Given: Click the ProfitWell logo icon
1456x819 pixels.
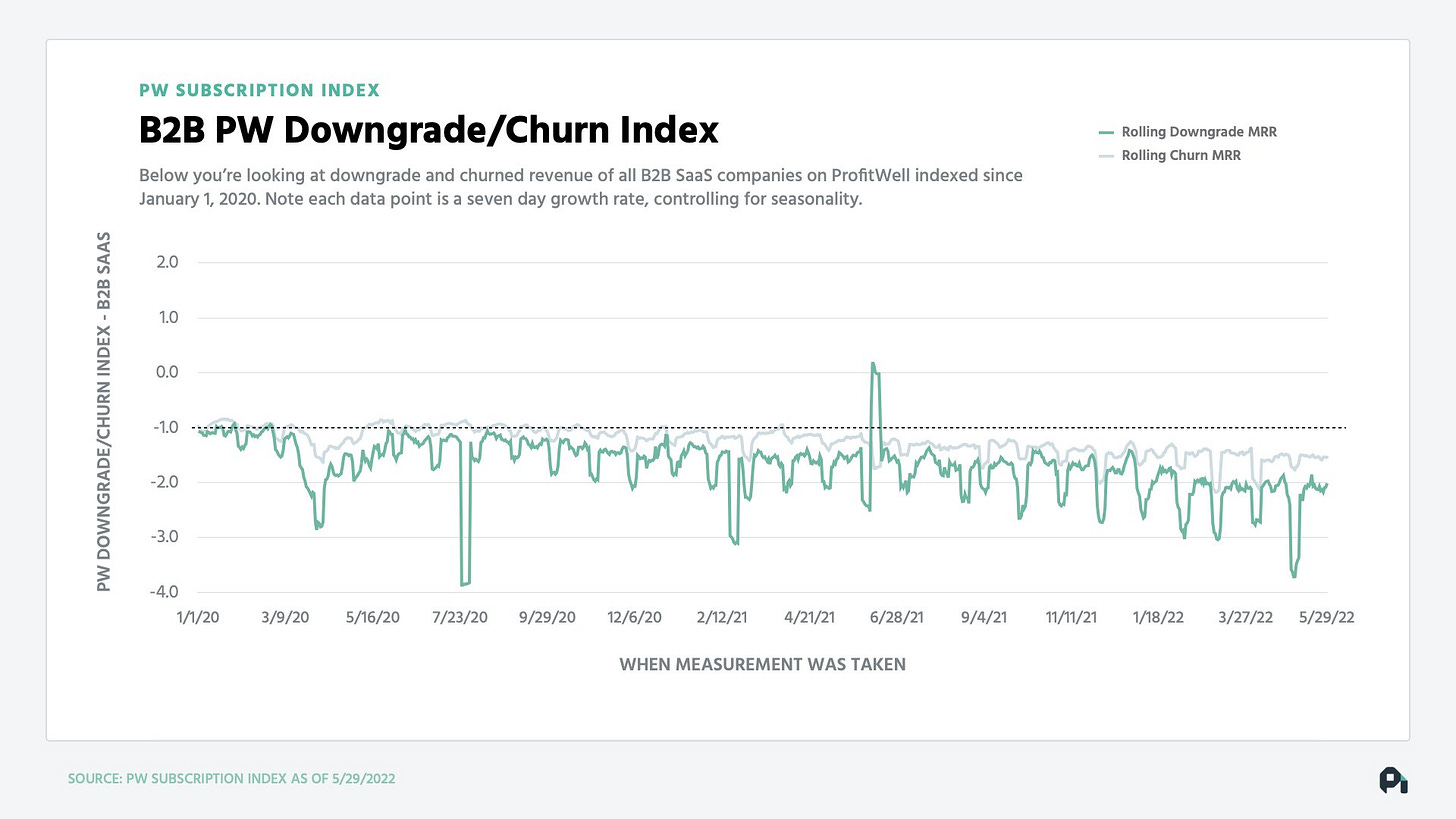Looking at the screenshot, I should [1393, 780].
